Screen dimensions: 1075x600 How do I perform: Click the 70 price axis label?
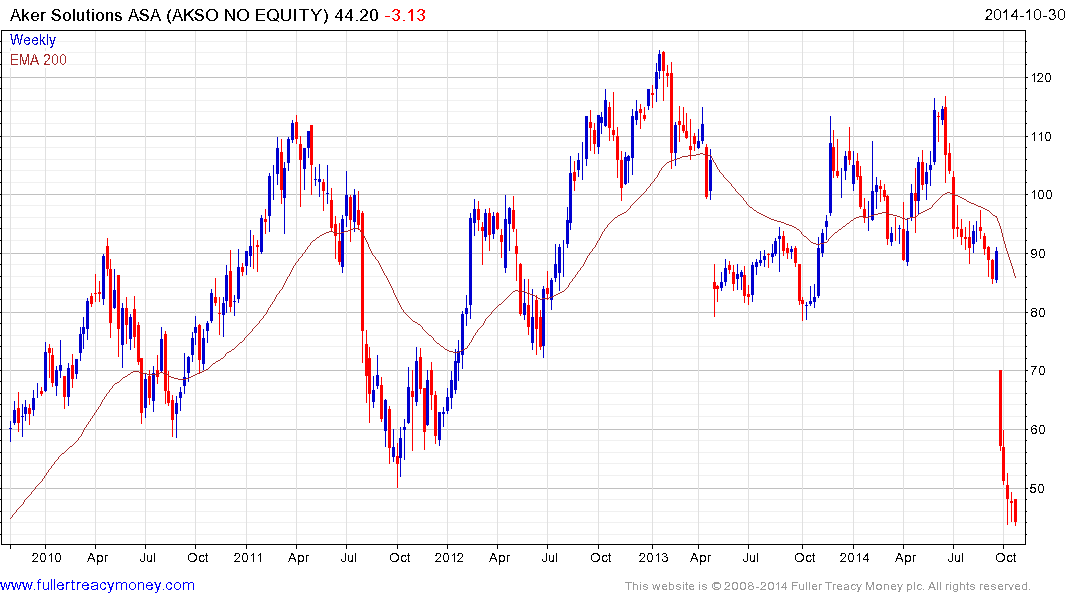(1038, 371)
